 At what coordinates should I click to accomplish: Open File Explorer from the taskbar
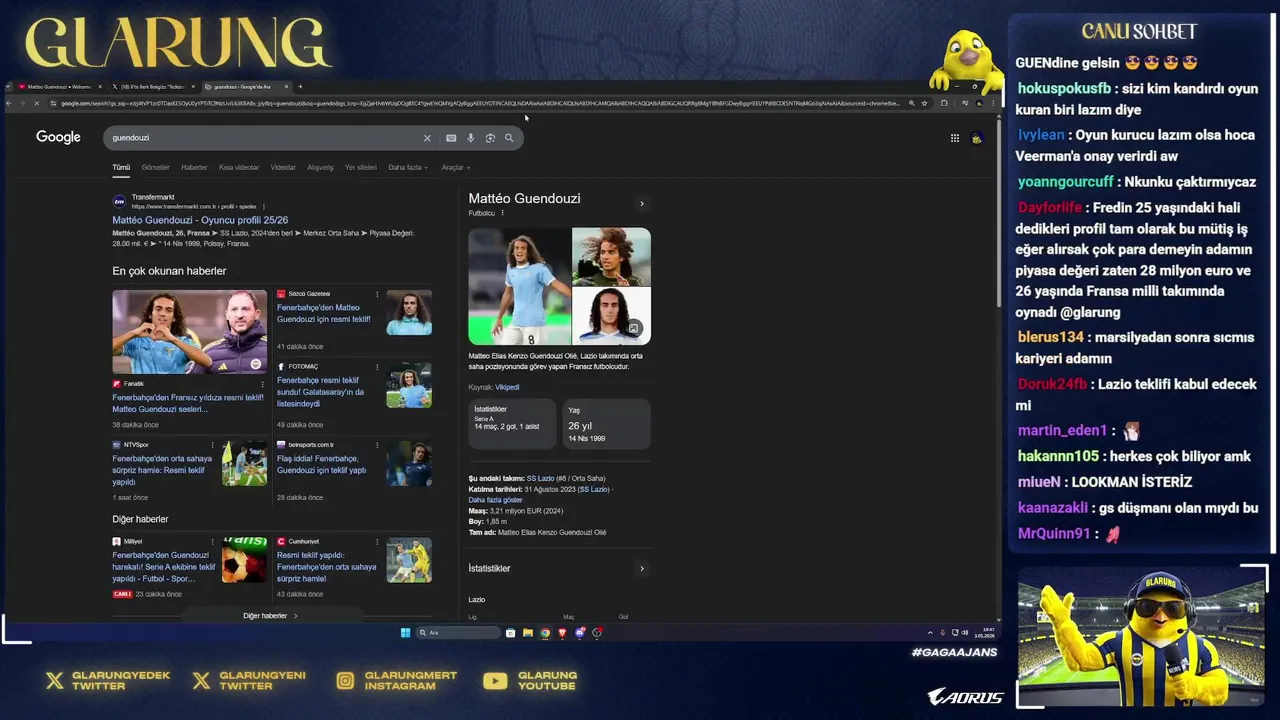coord(528,633)
